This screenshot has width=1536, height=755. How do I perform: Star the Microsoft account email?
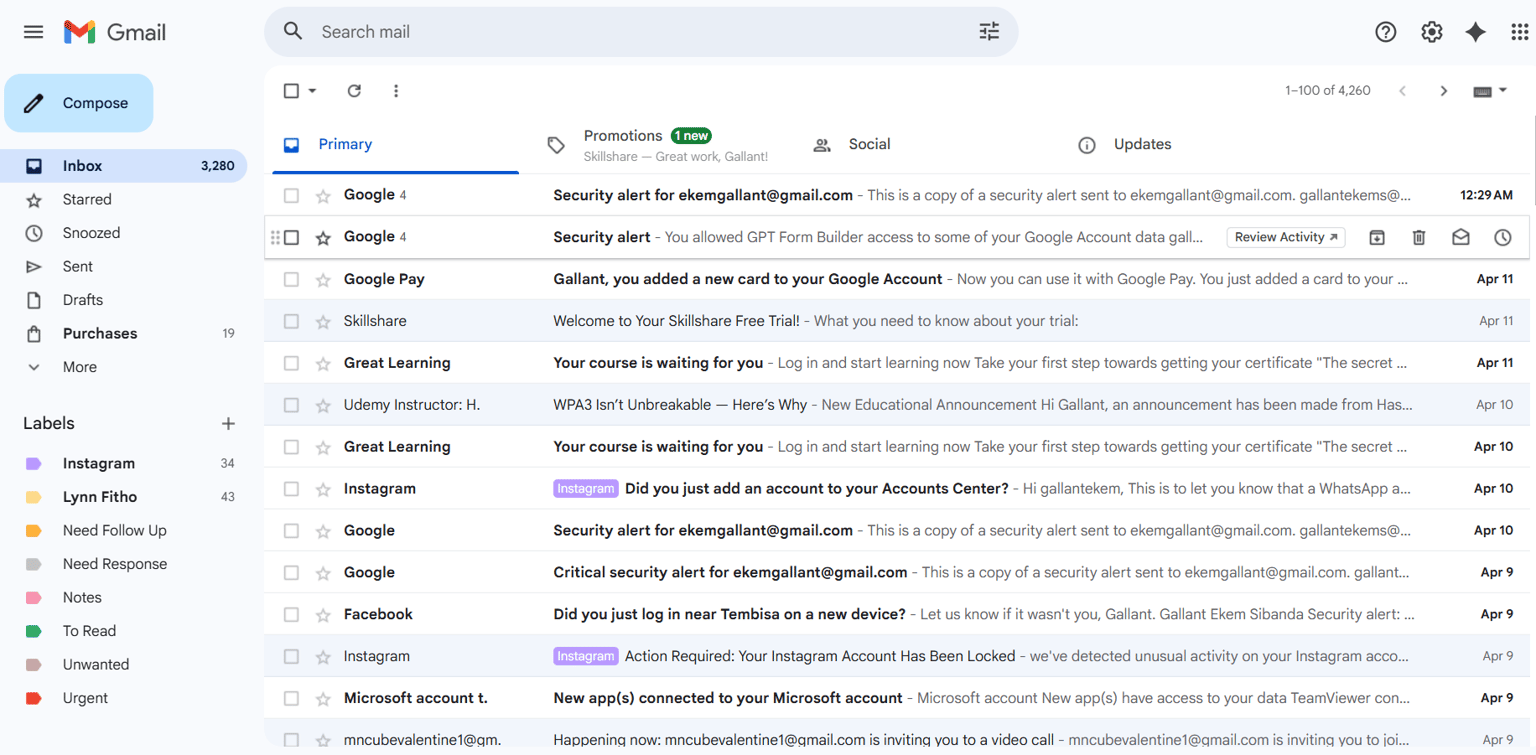[323, 699]
